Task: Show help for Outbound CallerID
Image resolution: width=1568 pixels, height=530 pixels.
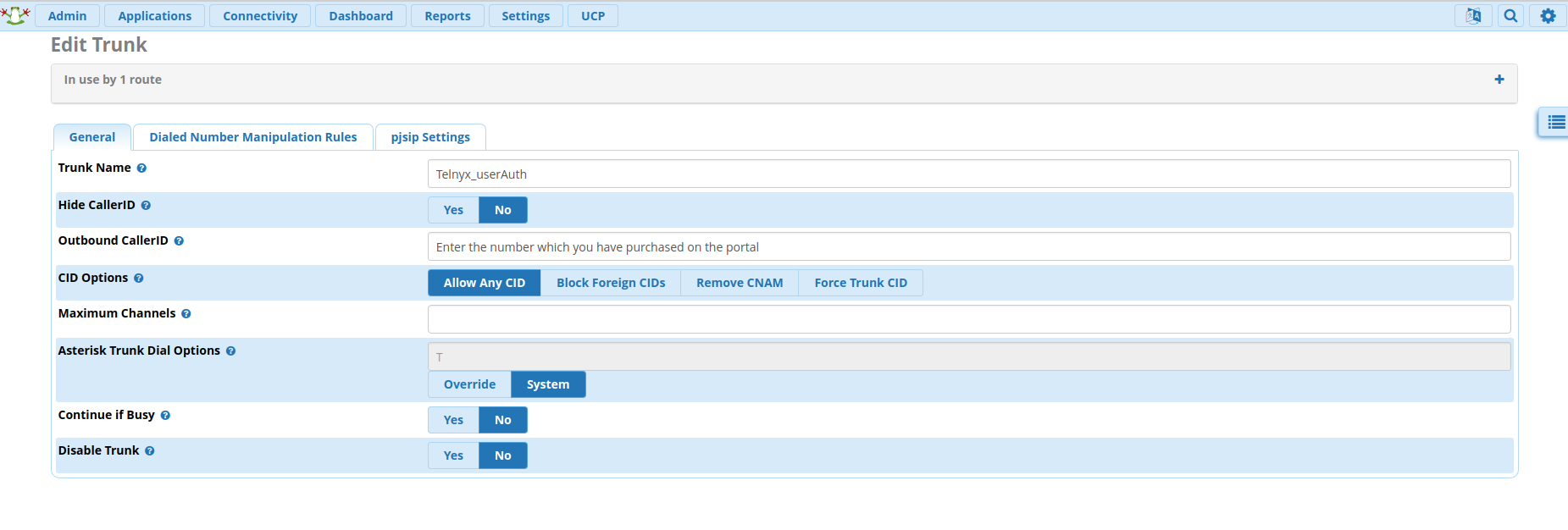Action: (179, 241)
